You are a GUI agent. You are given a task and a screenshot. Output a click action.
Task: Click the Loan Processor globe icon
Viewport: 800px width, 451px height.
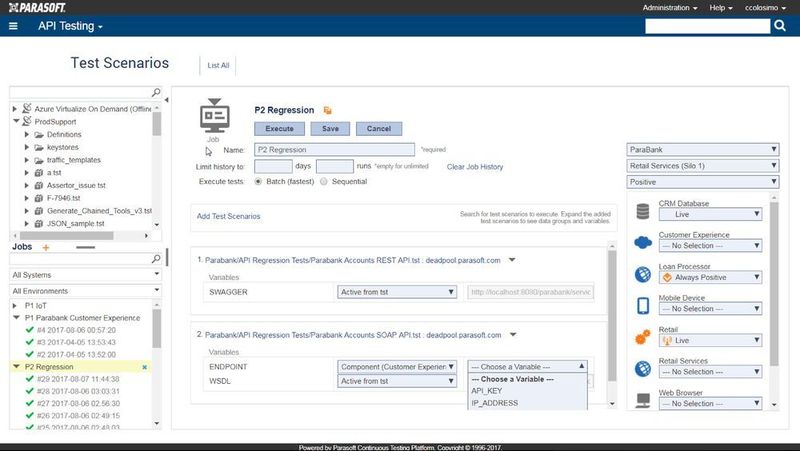pos(643,274)
